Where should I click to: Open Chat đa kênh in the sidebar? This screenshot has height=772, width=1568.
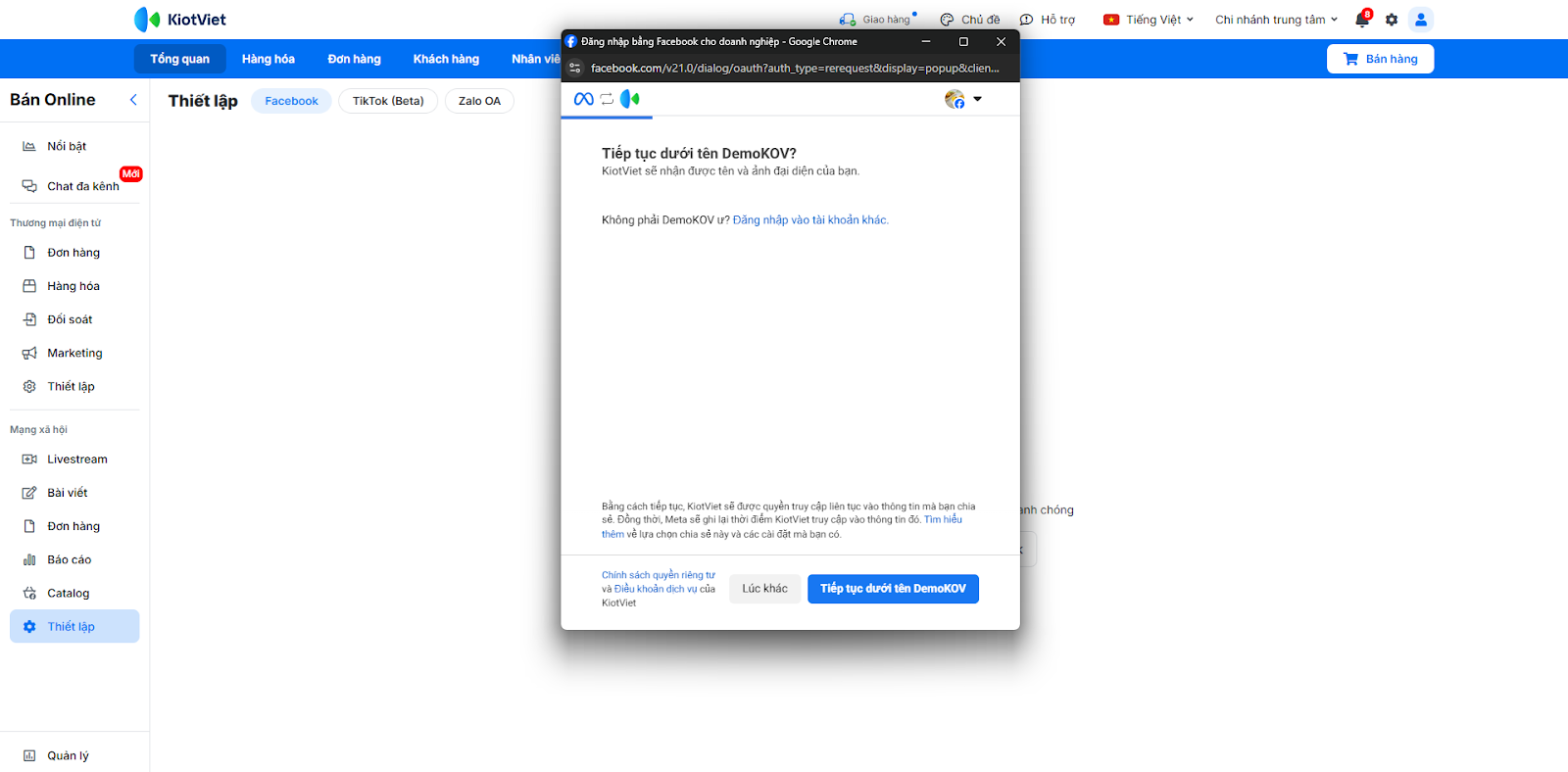coord(74,186)
